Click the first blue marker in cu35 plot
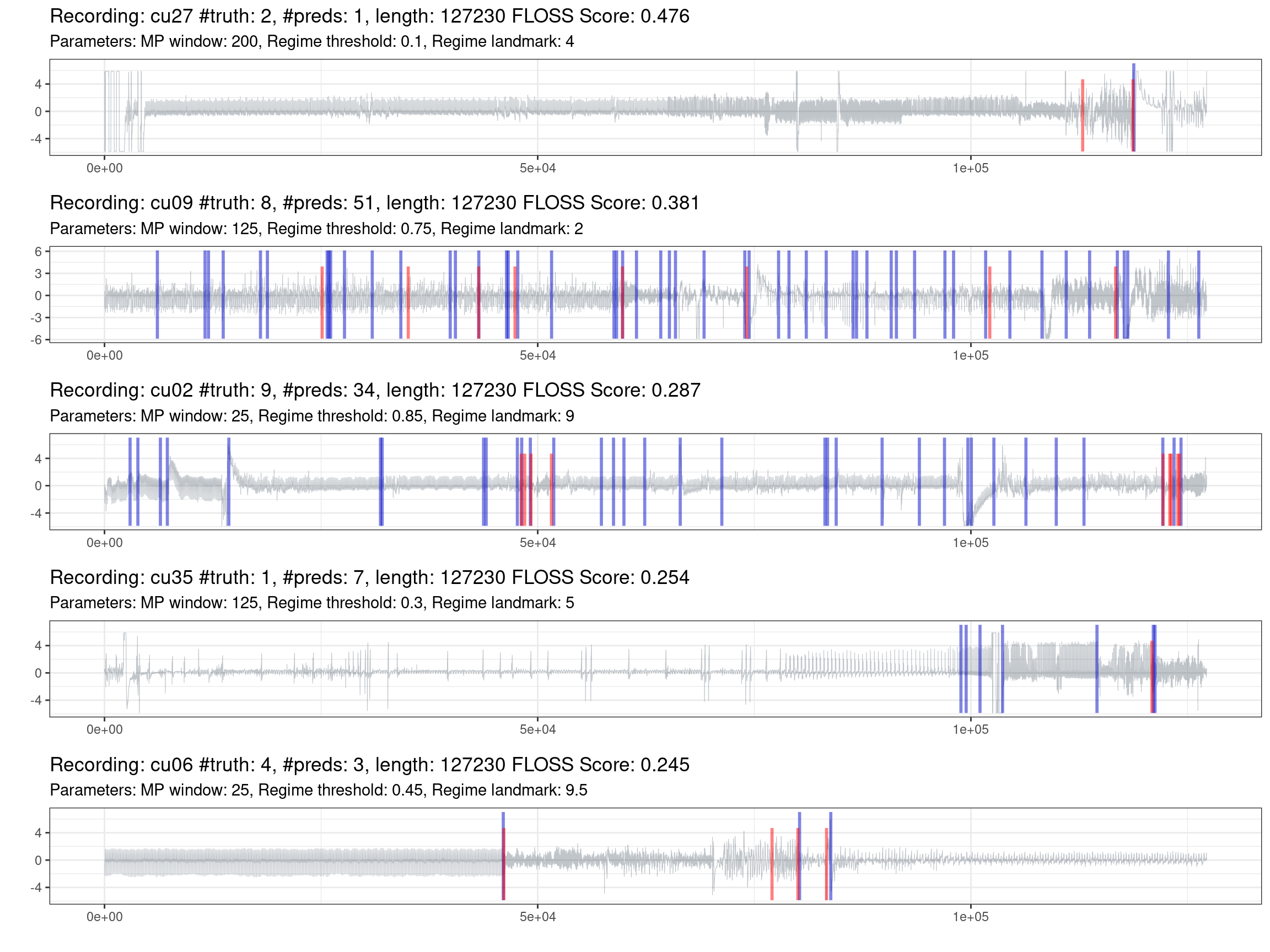This screenshot has height=952, width=1270. coord(961,669)
